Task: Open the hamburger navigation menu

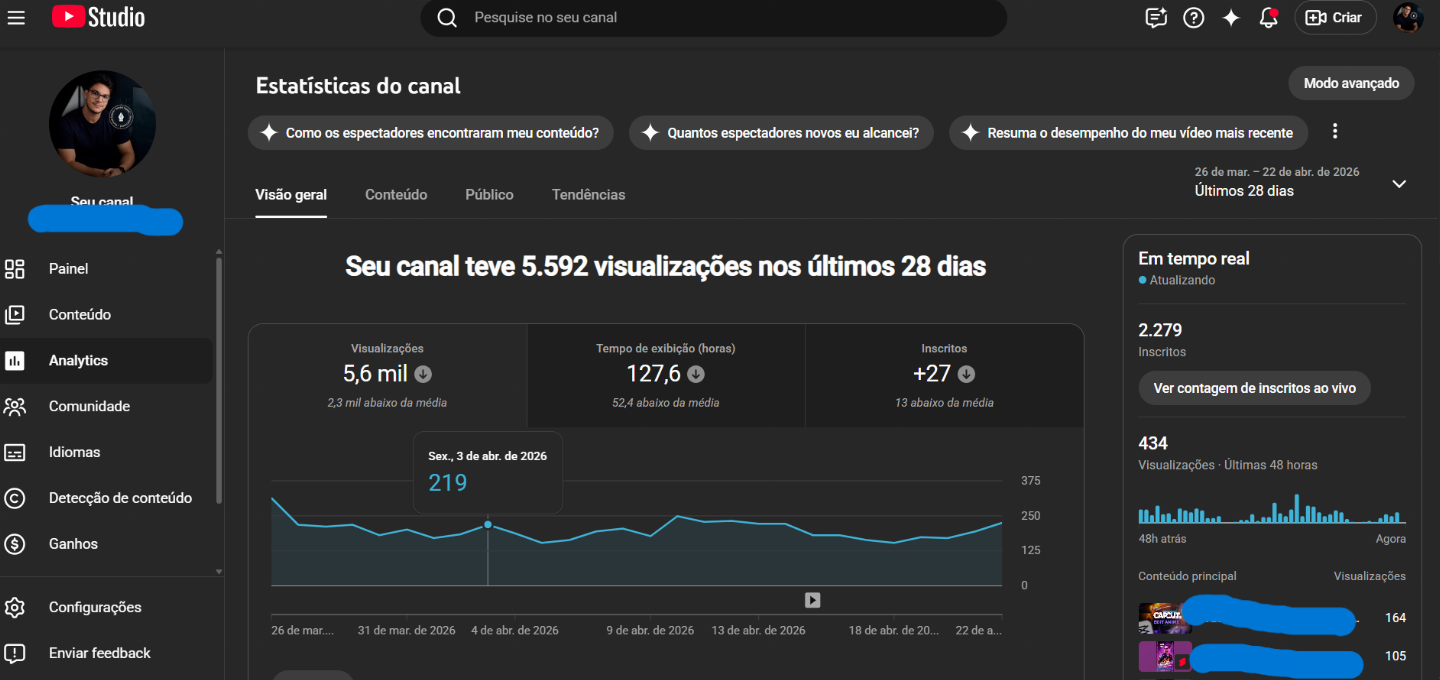Action: click(x=16, y=17)
